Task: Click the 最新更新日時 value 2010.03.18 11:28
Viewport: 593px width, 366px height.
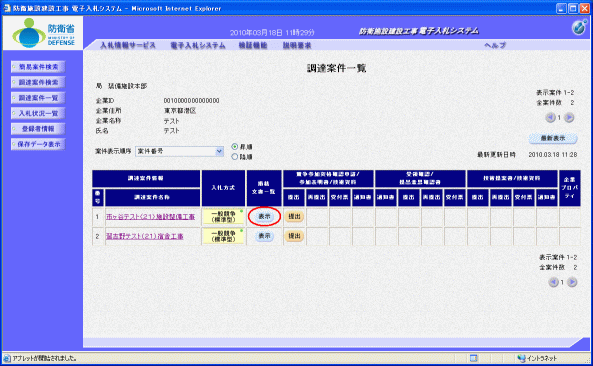Action: 553,155
